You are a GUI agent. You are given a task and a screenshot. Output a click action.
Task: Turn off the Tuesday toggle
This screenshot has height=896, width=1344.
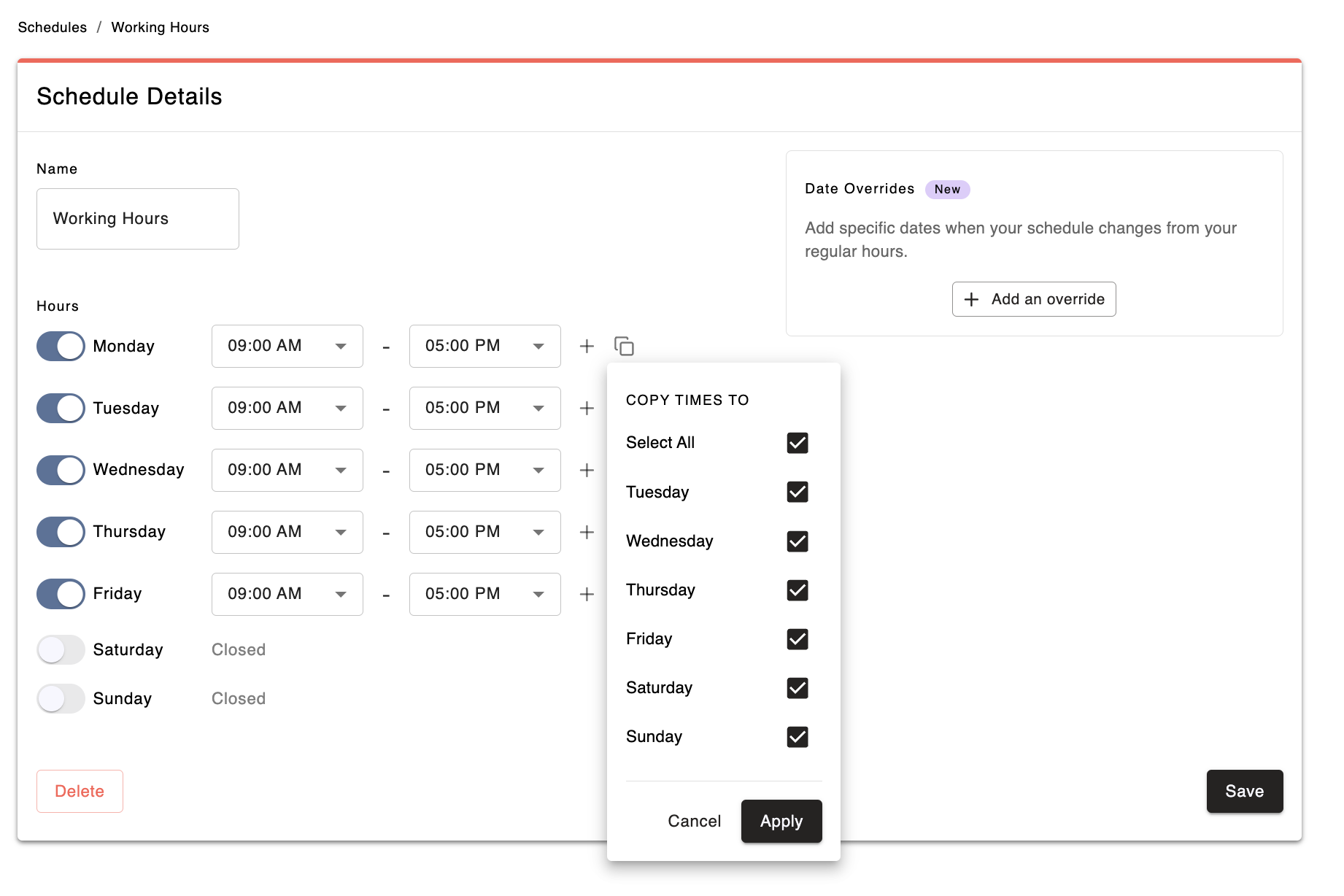click(x=61, y=408)
